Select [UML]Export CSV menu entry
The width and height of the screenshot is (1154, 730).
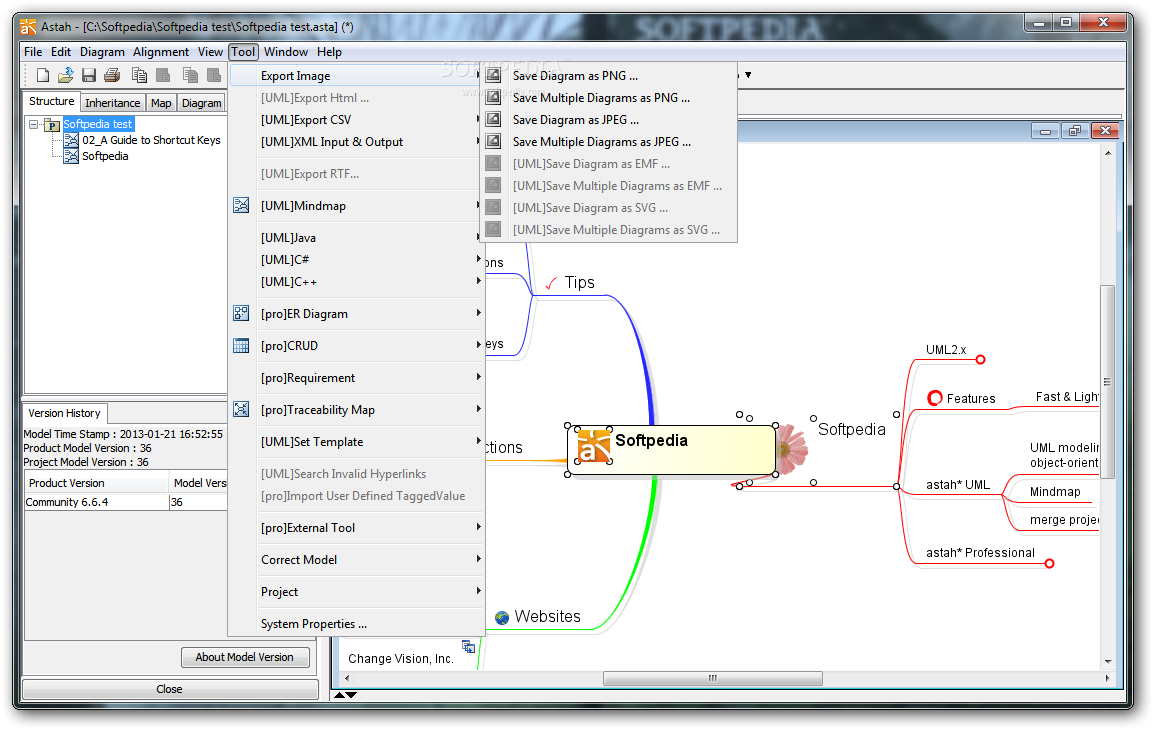tap(357, 119)
